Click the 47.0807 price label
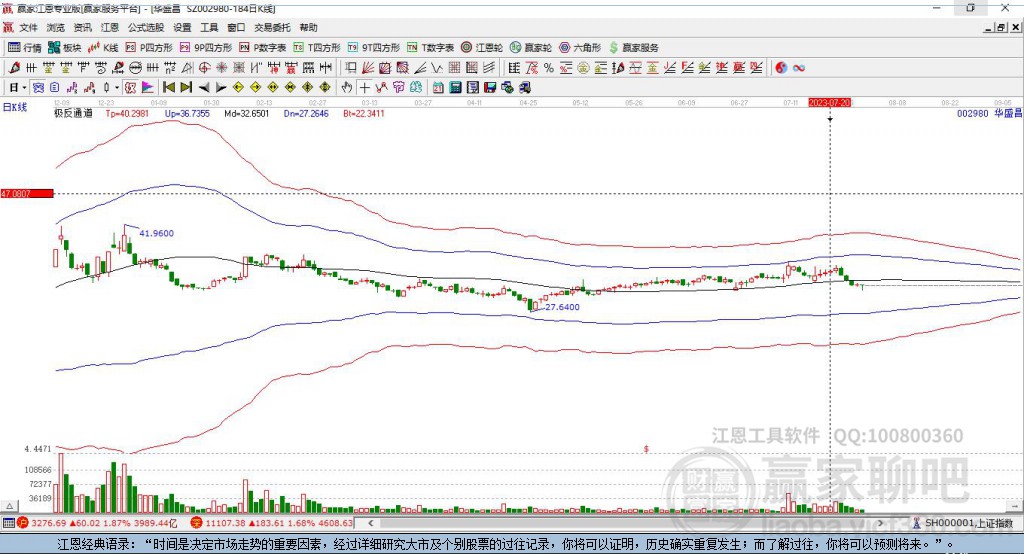Viewport: 1024px width, 554px height. [27, 193]
